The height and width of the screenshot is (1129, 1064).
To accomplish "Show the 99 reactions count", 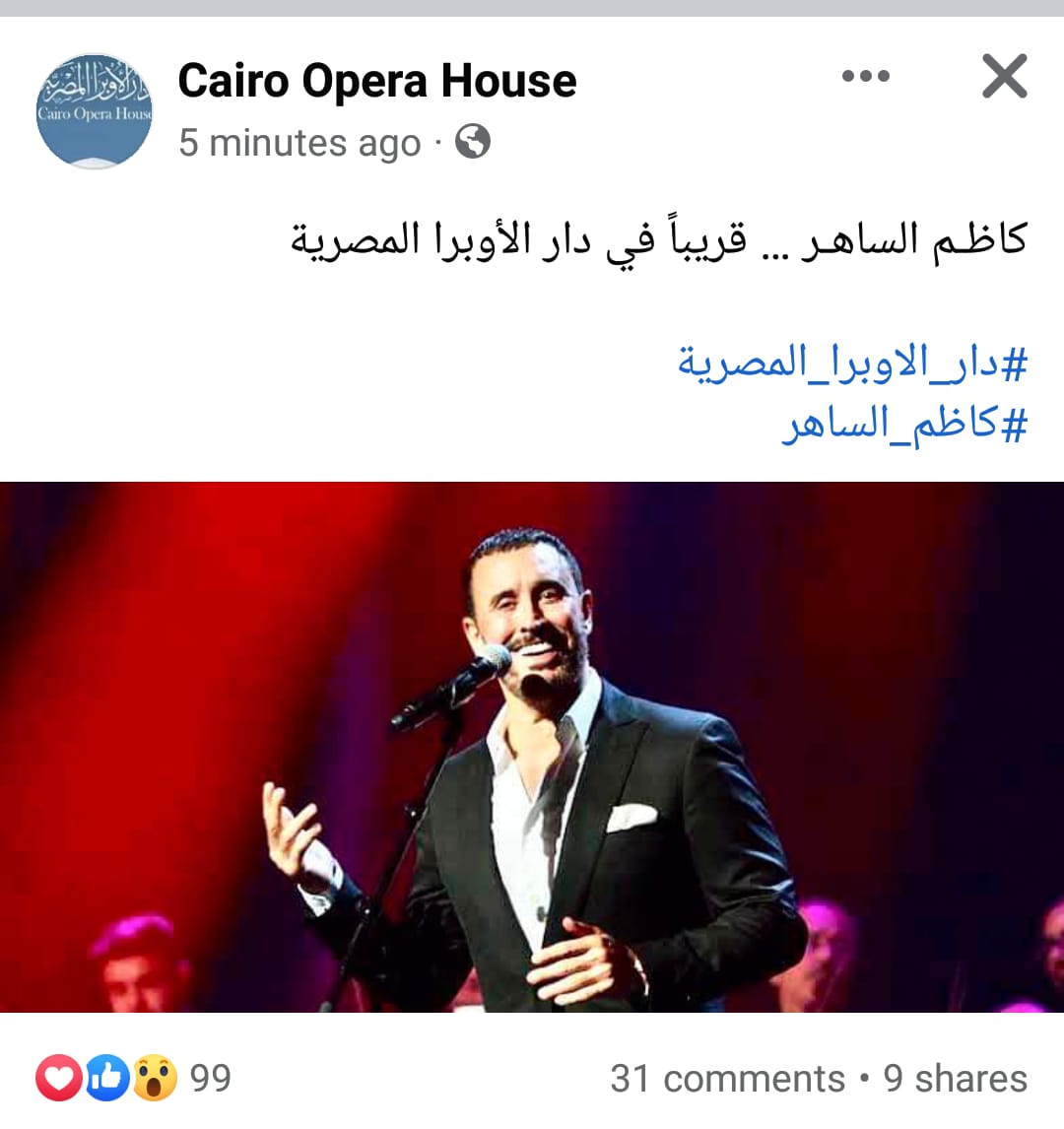I will 210,1078.
